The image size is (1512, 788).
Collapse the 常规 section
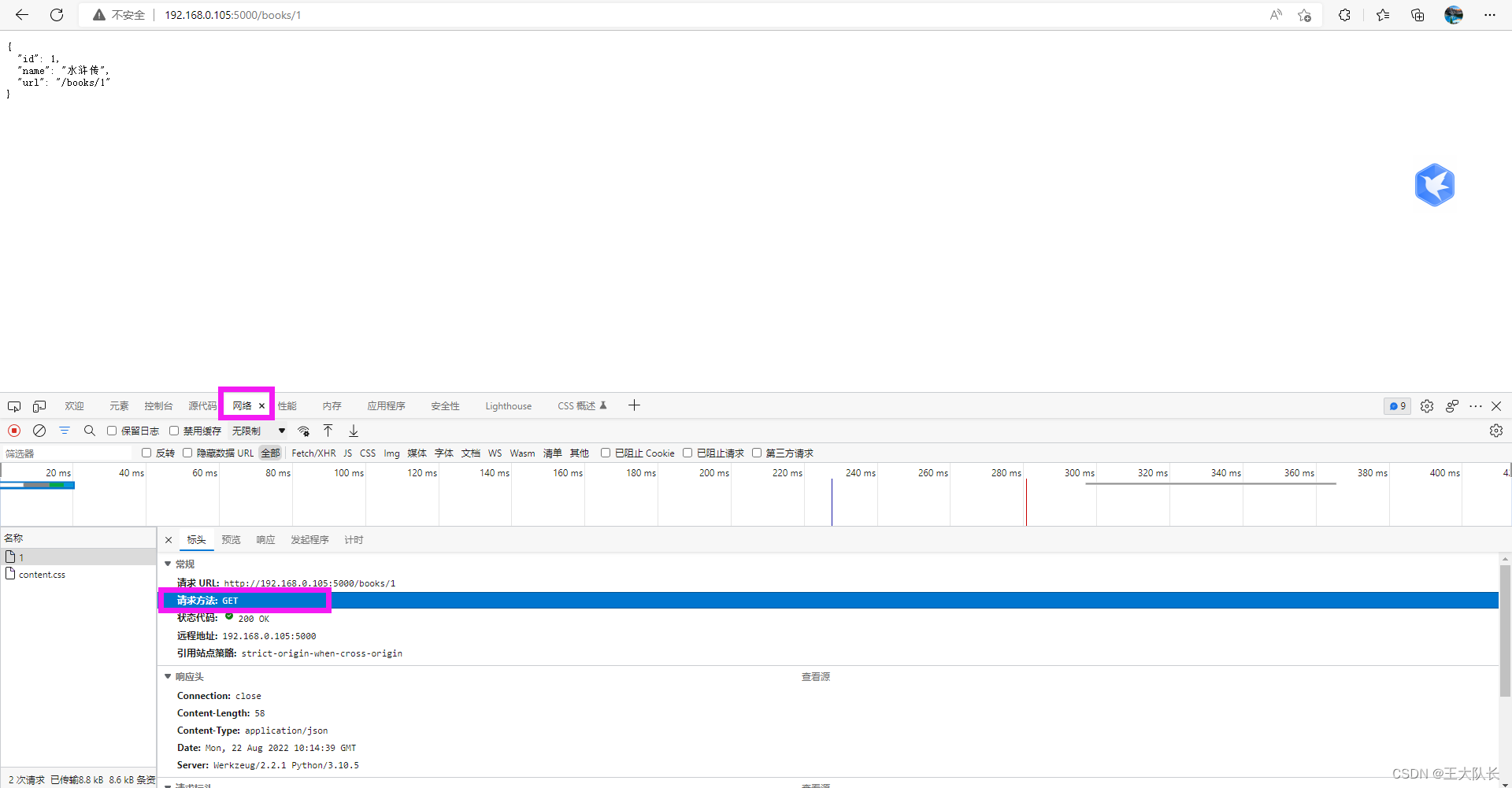coord(168,564)
